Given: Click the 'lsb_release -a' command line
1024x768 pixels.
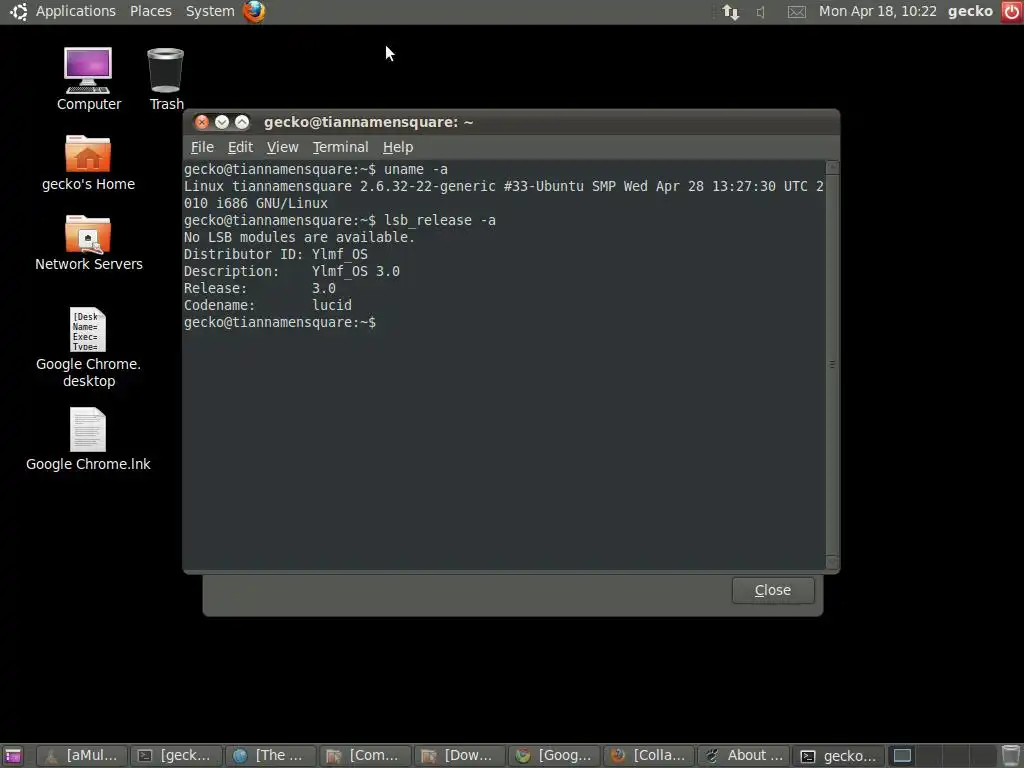Looking at the screenshot, I should point(340,220).
